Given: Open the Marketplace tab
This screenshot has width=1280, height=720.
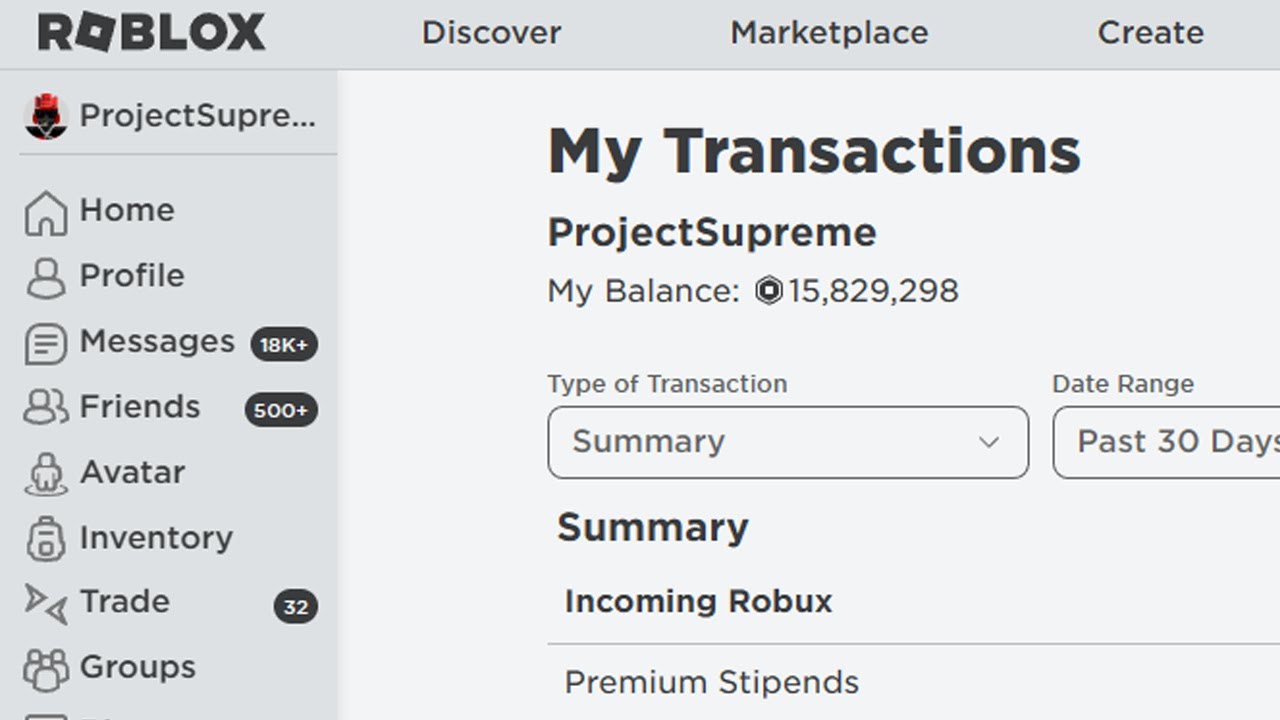Looking at the screenshot, I should [829, 33].
